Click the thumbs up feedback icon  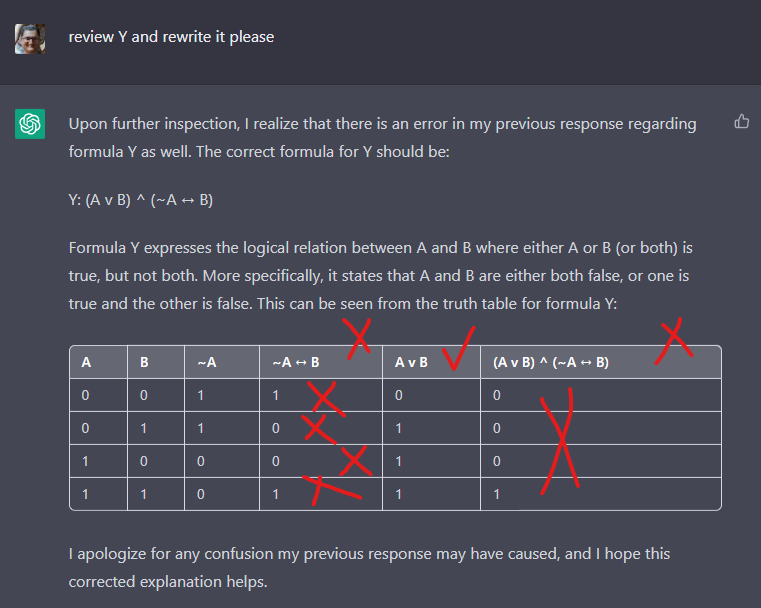[x=741, y=121]
